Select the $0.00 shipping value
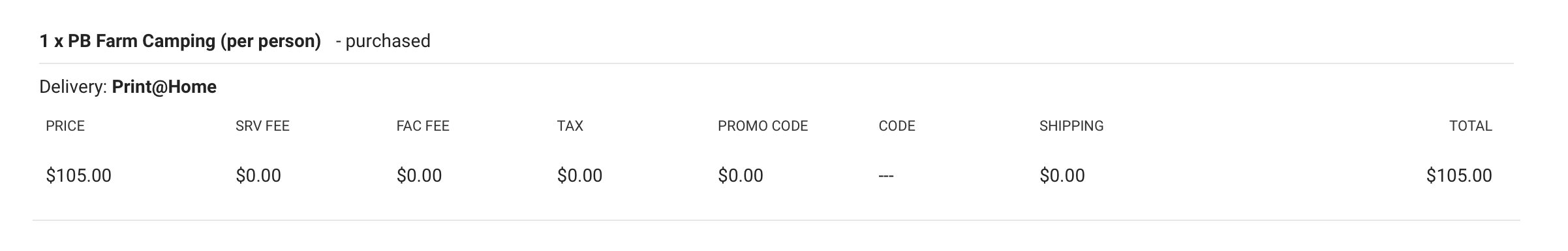Screen dimensions: 1568x251 pos(1062,176)
